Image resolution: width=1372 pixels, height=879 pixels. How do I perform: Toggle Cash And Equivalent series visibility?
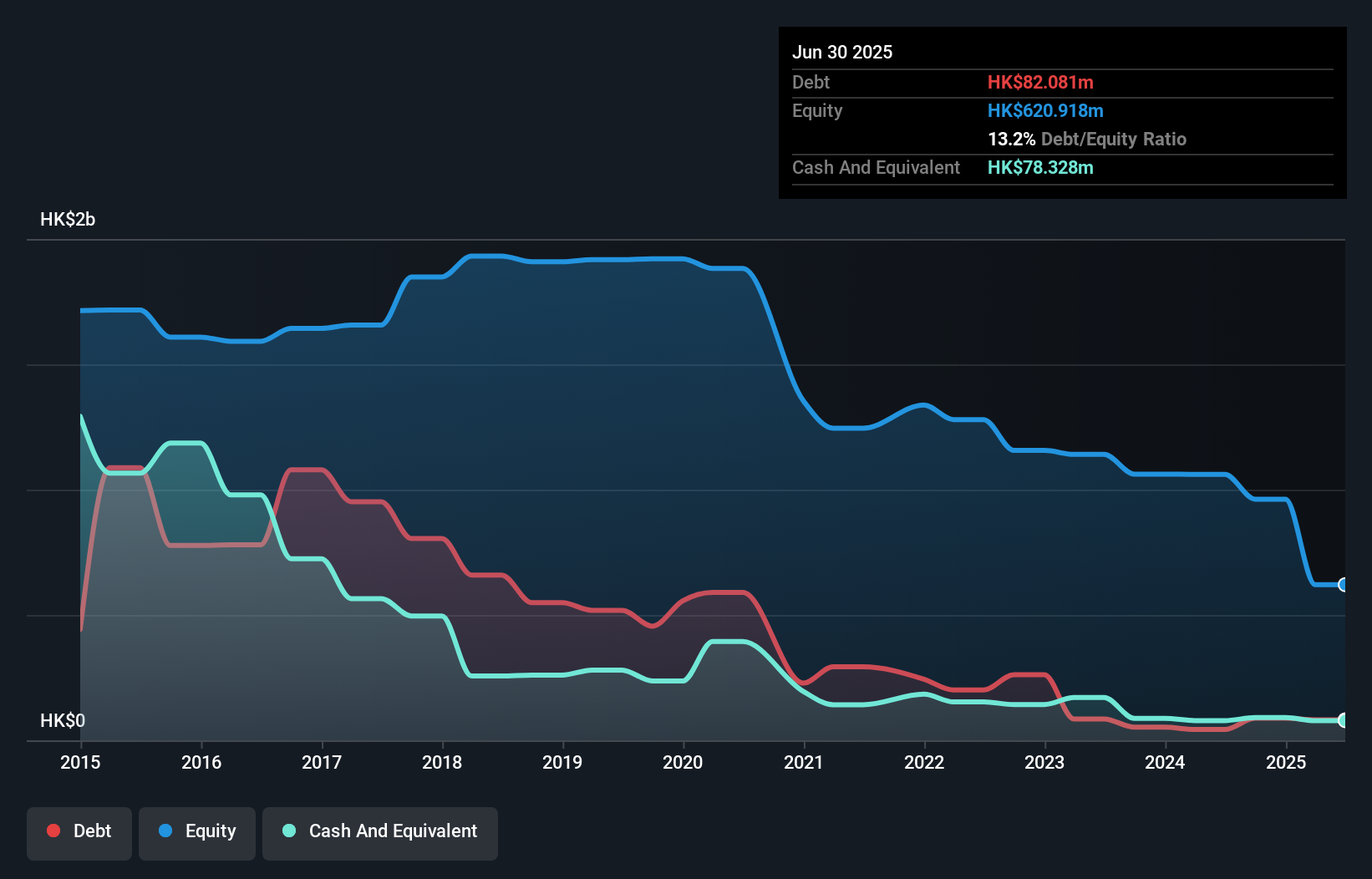click(x=380, y=832)
